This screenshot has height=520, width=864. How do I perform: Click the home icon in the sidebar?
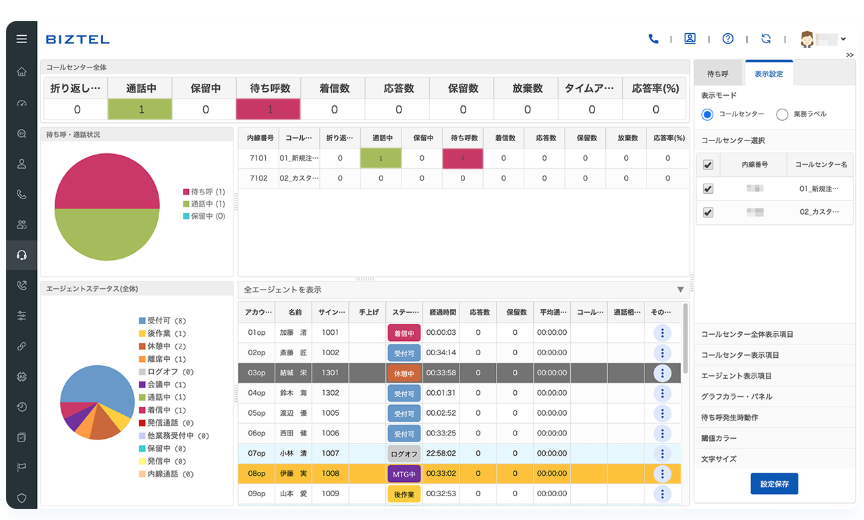(x=22, y=72)
